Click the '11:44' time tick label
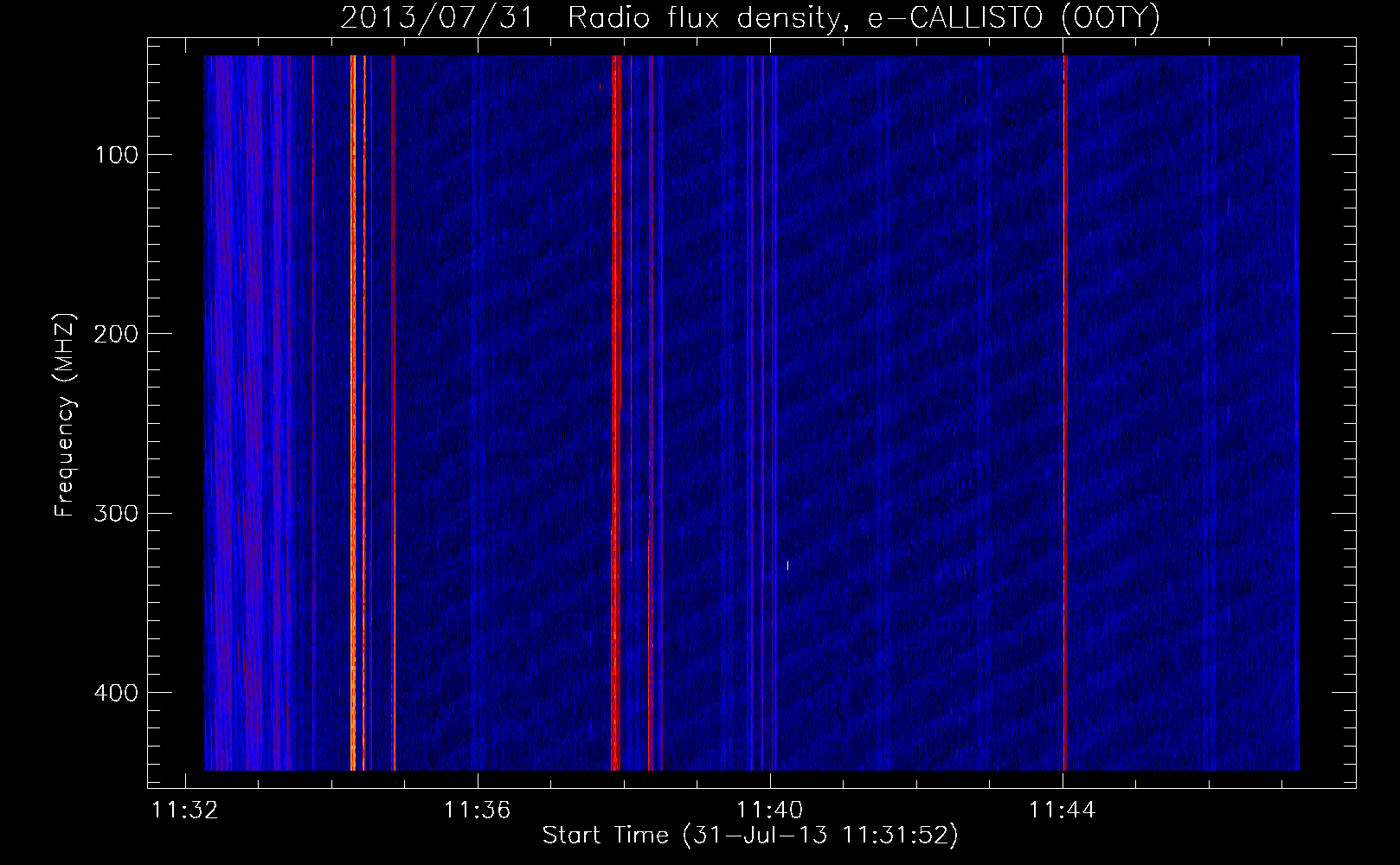Image resolution: width=1400 pixels, height=865 pixels. (x=1062, y=810)
